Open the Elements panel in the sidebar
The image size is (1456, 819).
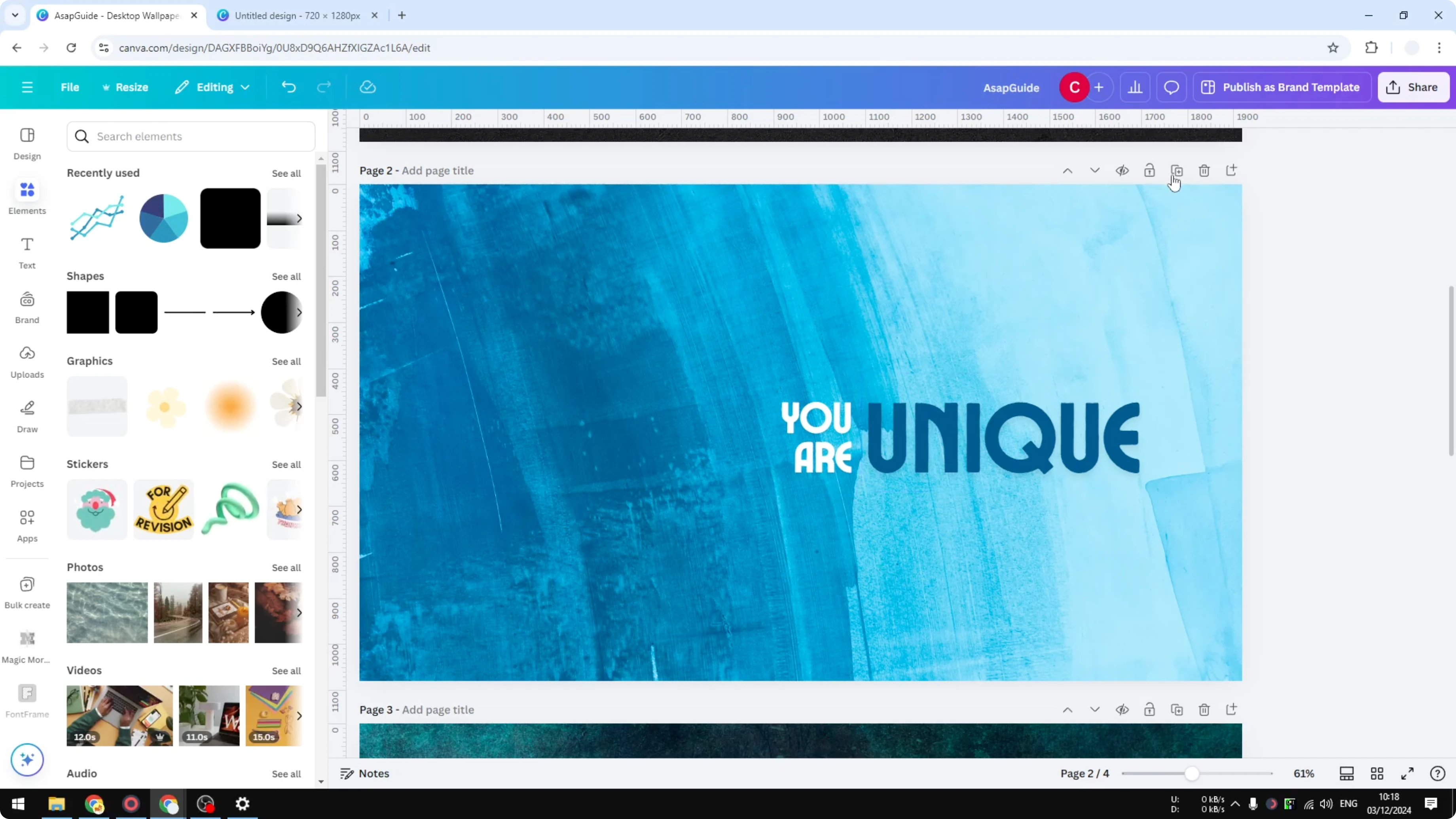click(27, 197)
